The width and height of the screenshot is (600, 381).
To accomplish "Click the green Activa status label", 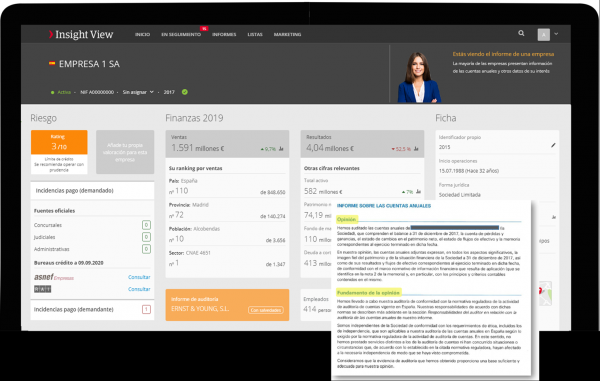I will point(64,92).
